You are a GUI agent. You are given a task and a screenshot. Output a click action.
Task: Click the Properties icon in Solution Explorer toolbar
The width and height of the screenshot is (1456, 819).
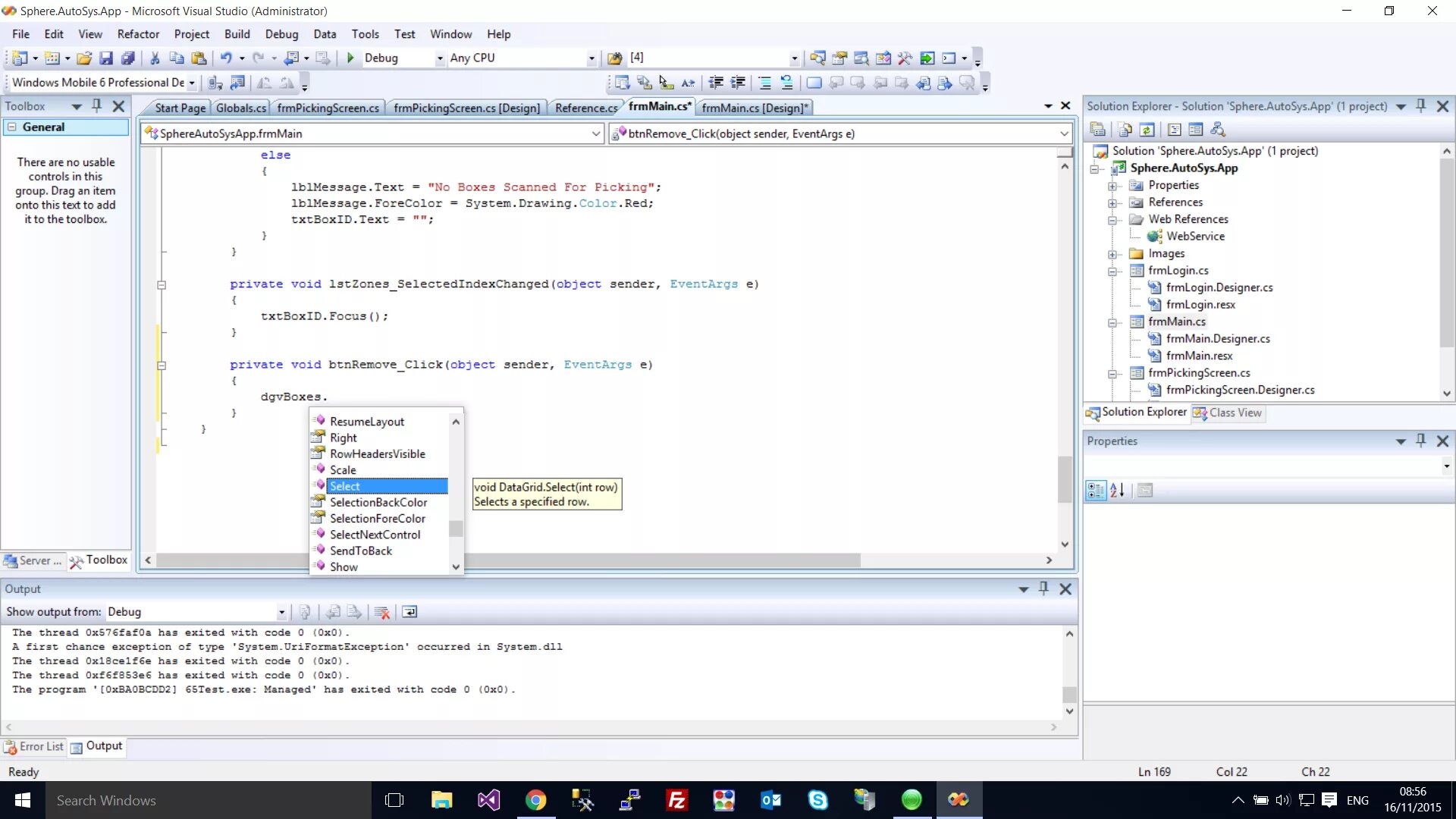pyautogui.click(x=1097, y=130)
